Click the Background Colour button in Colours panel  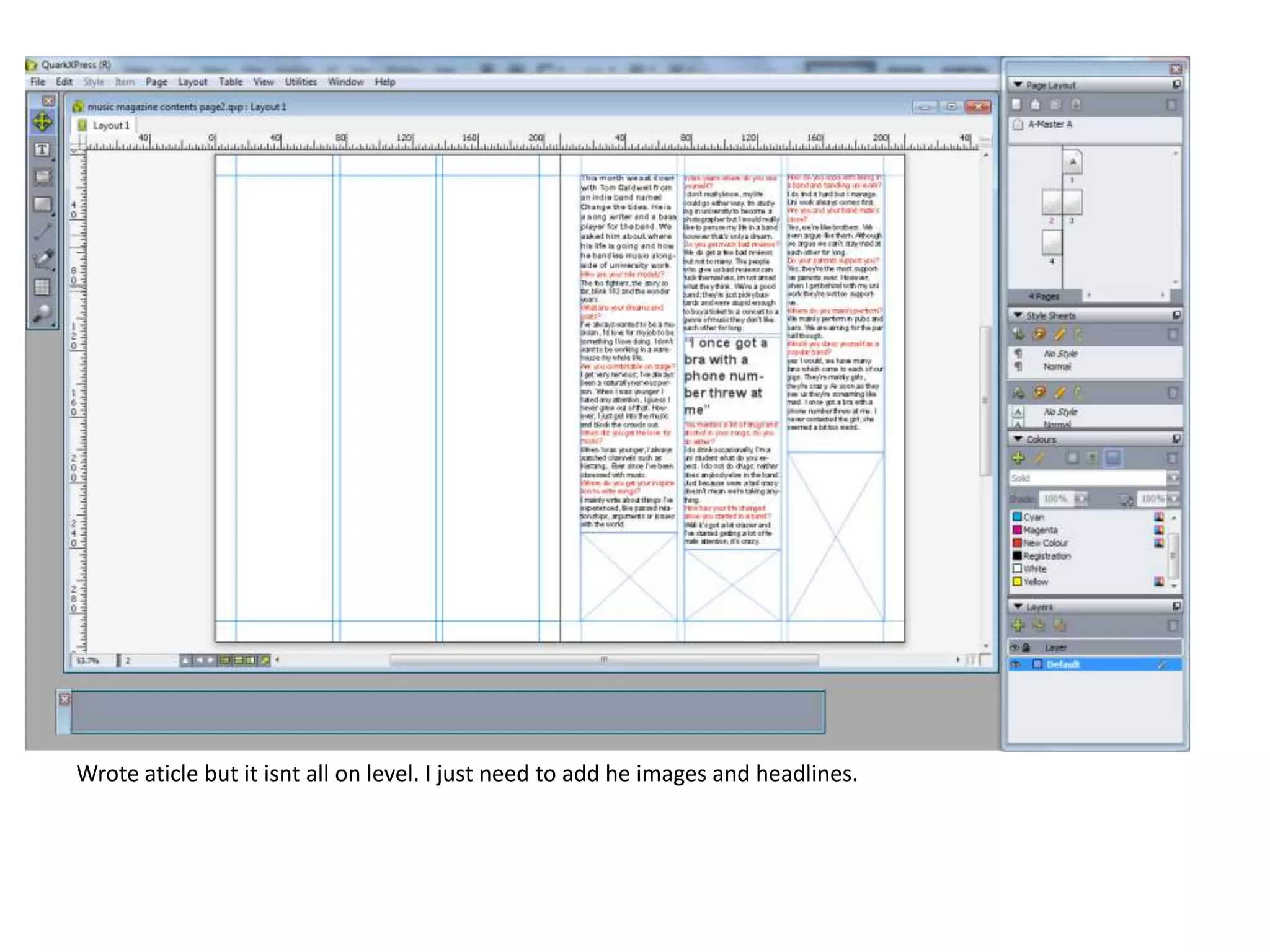click(1113, 458)
